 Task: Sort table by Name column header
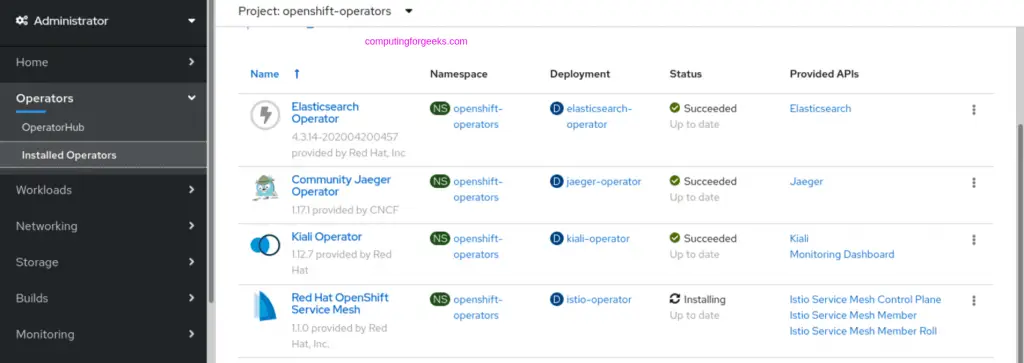point(264,74)
